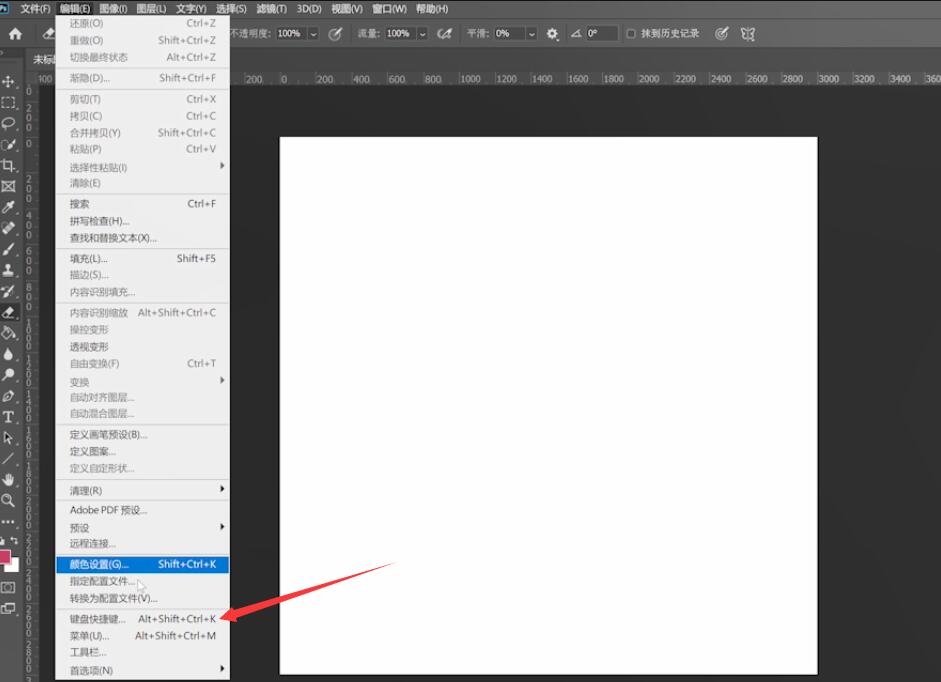The width and height of the screenshot is (941, 682).
Task: Choose Adobe PDF Presets entry
Action: [142, 510]
